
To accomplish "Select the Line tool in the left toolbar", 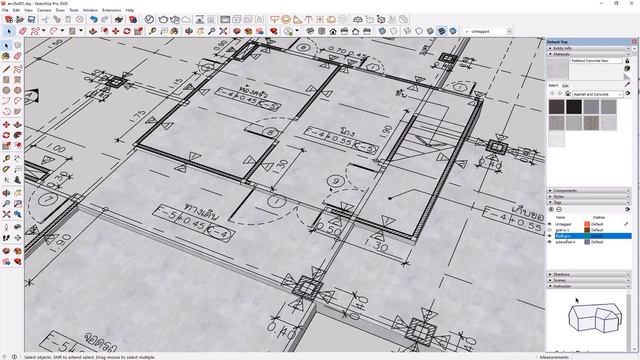I will [6, 69].
